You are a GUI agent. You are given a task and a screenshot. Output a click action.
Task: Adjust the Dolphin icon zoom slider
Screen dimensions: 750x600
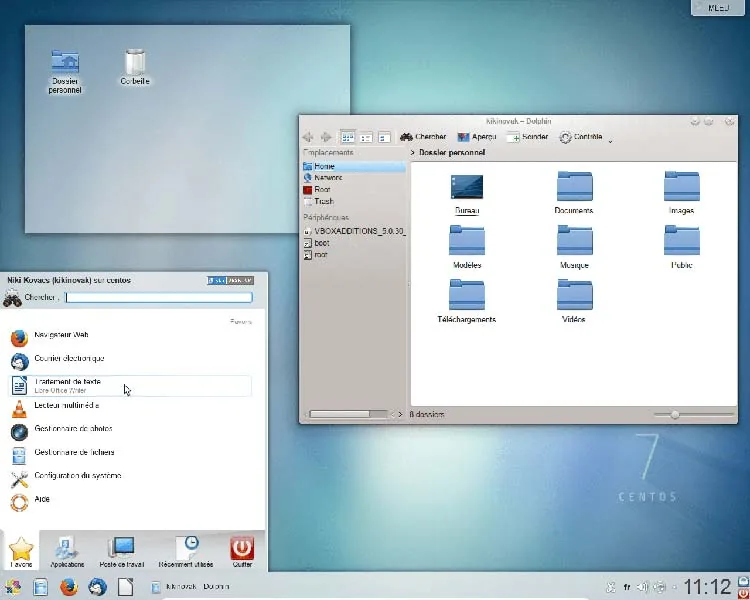[675, 414]
